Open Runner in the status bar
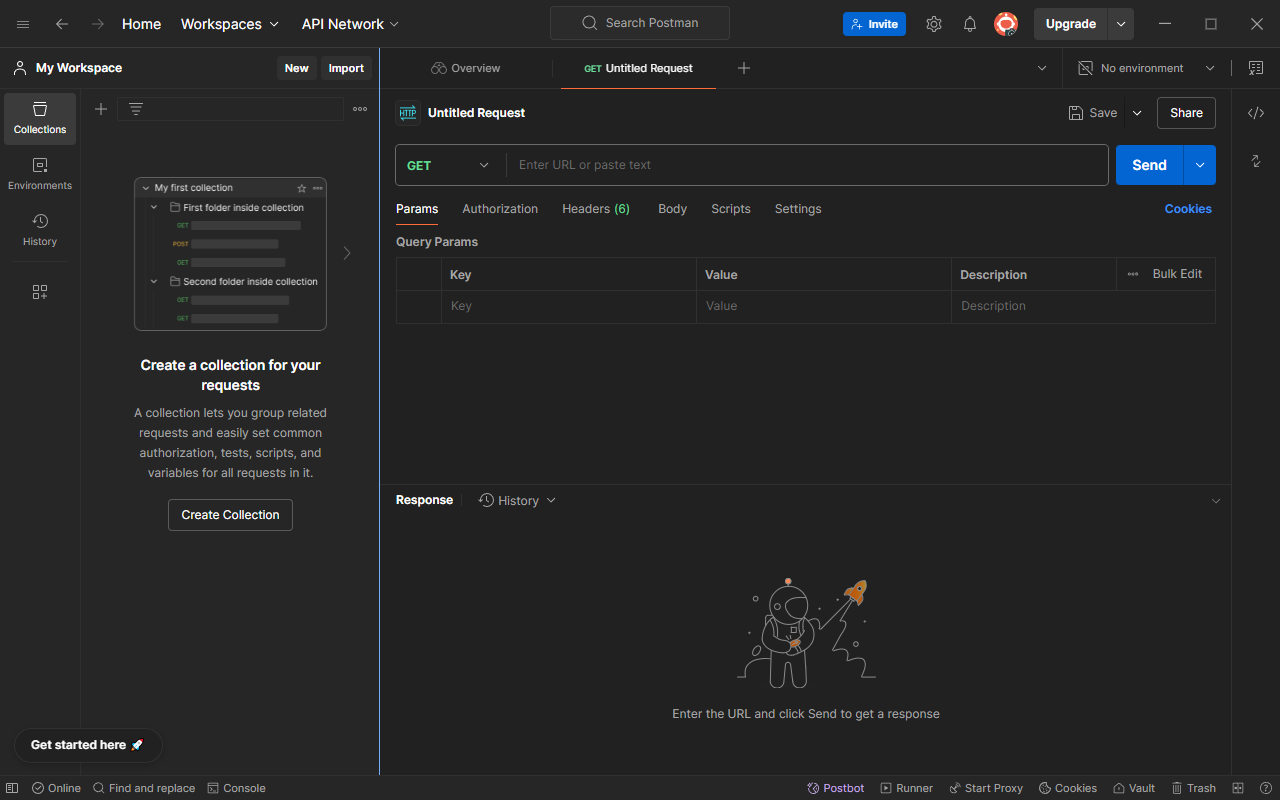The image size is (1280, 800). [x=907, y=788]
